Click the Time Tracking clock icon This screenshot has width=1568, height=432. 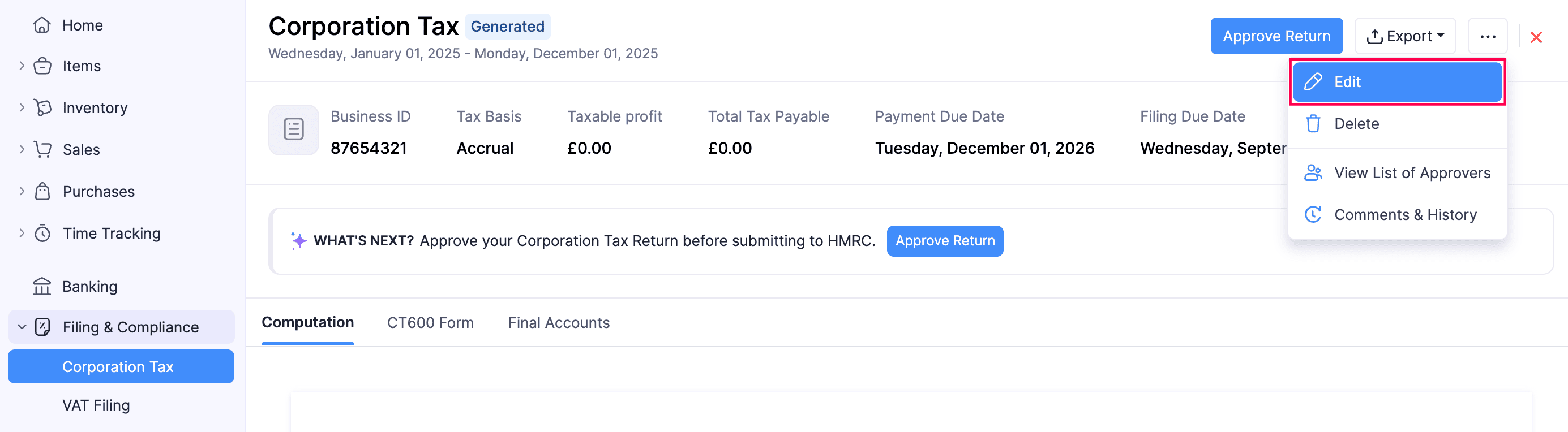(41, 233)
